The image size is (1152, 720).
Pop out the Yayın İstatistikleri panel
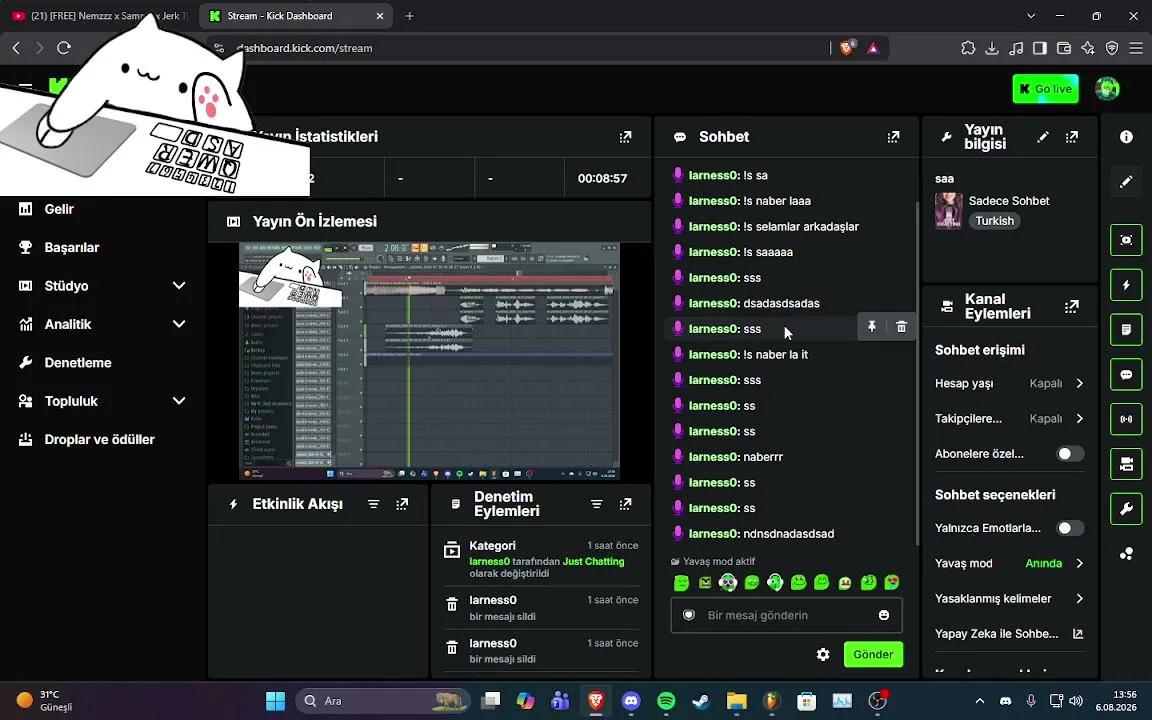(625, 137)
